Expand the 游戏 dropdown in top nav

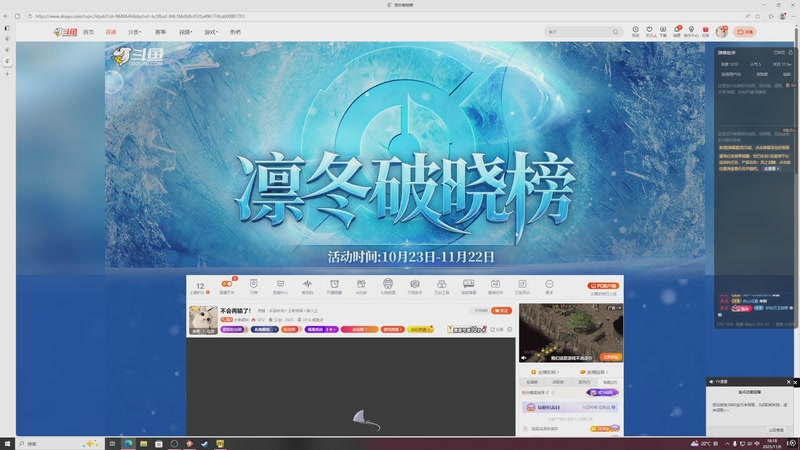(211, 32)
